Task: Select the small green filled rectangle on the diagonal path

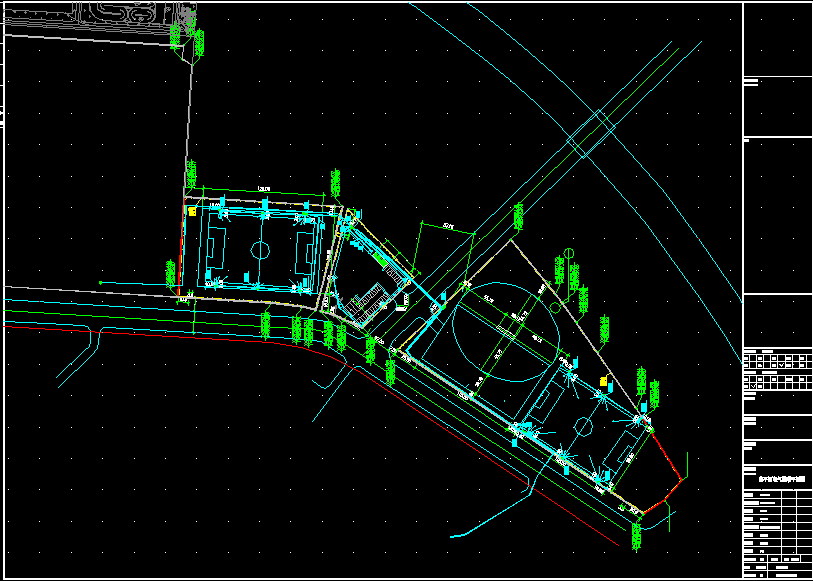Action: coord(381,260)
